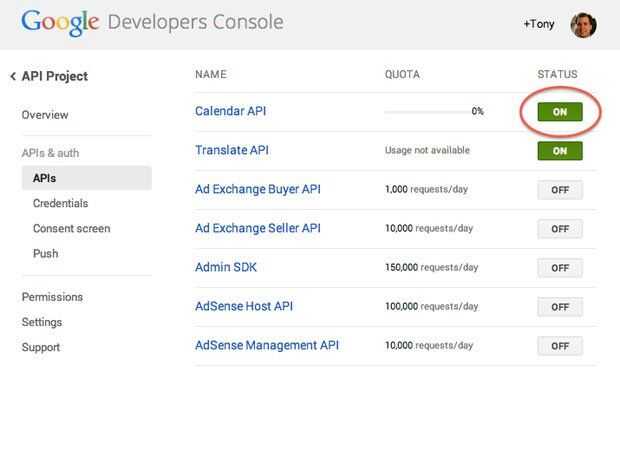Screen dimensions: 620x465
Task: Open the Calendar API link
Action: [x=230, y=111]
